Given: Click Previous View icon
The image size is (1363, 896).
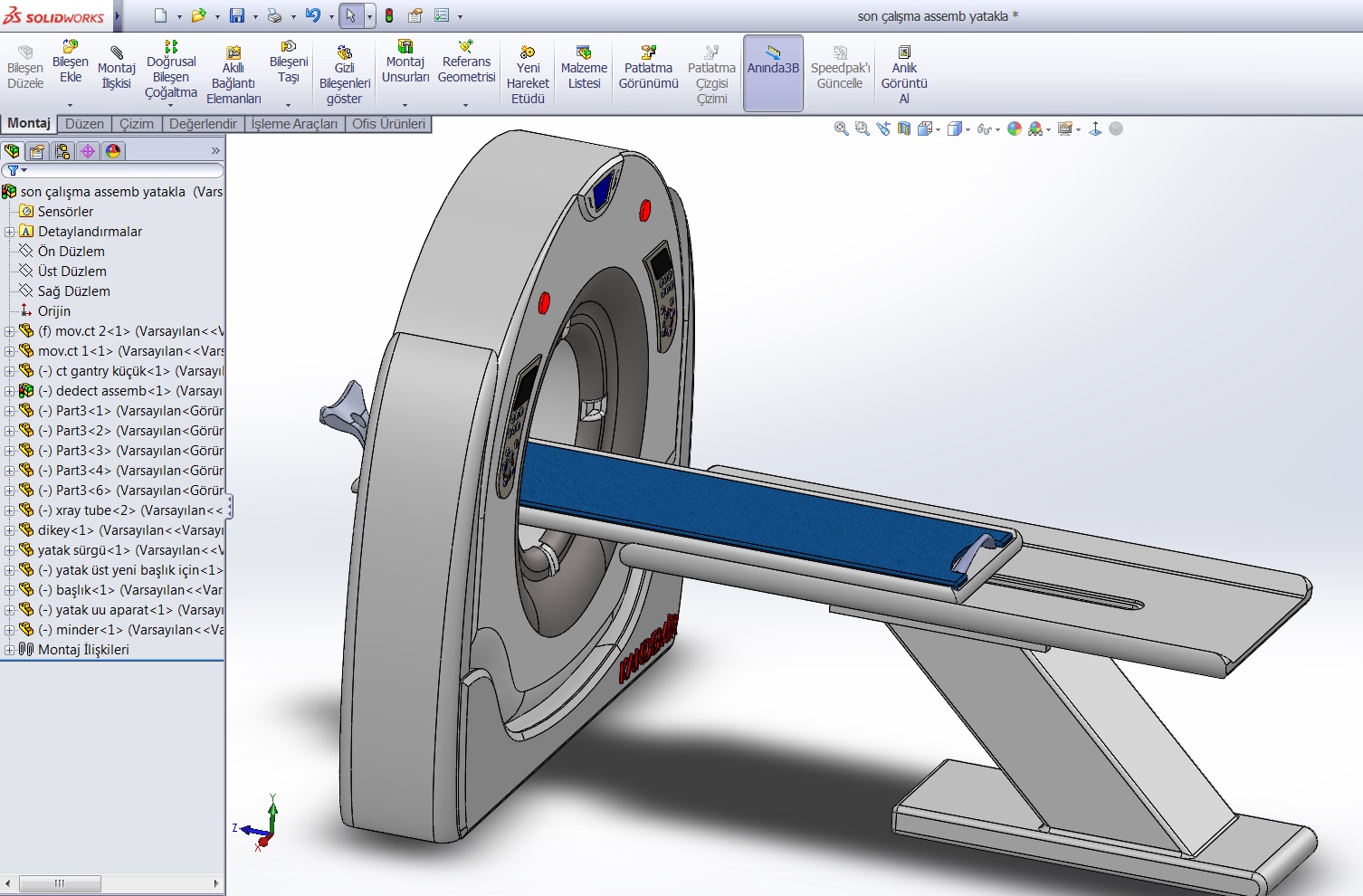Looking at the screenshot, I should pos(883,129).
